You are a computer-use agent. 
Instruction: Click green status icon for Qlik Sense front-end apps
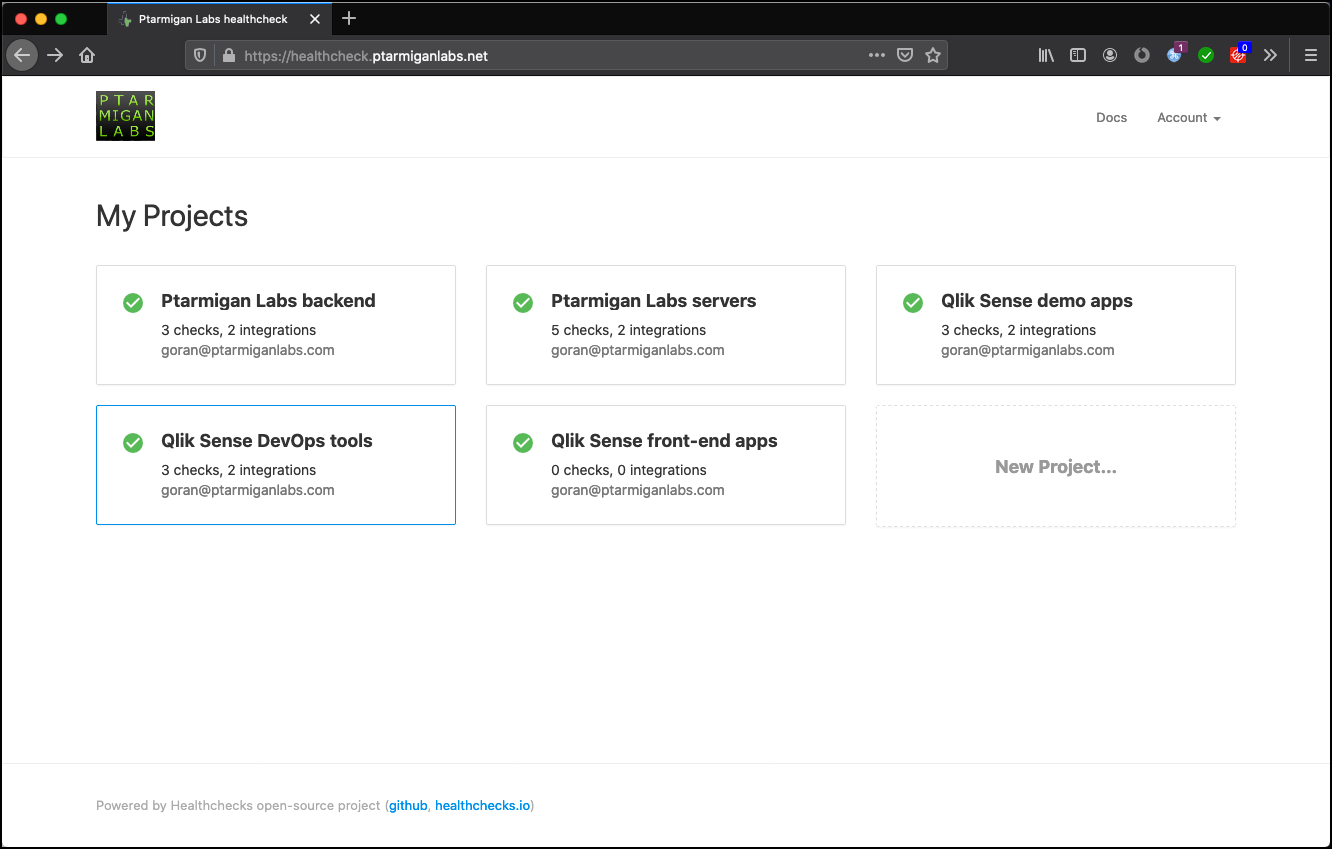point(523,442)
